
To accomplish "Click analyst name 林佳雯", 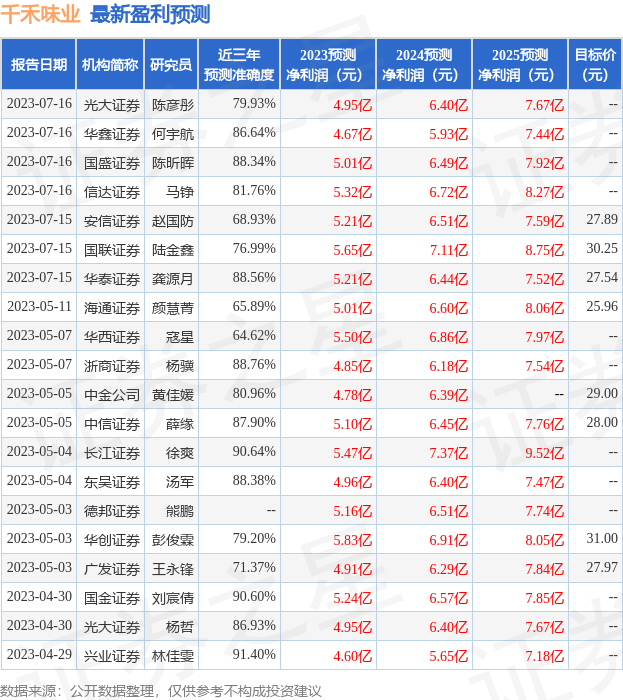I will click(173, 656).
